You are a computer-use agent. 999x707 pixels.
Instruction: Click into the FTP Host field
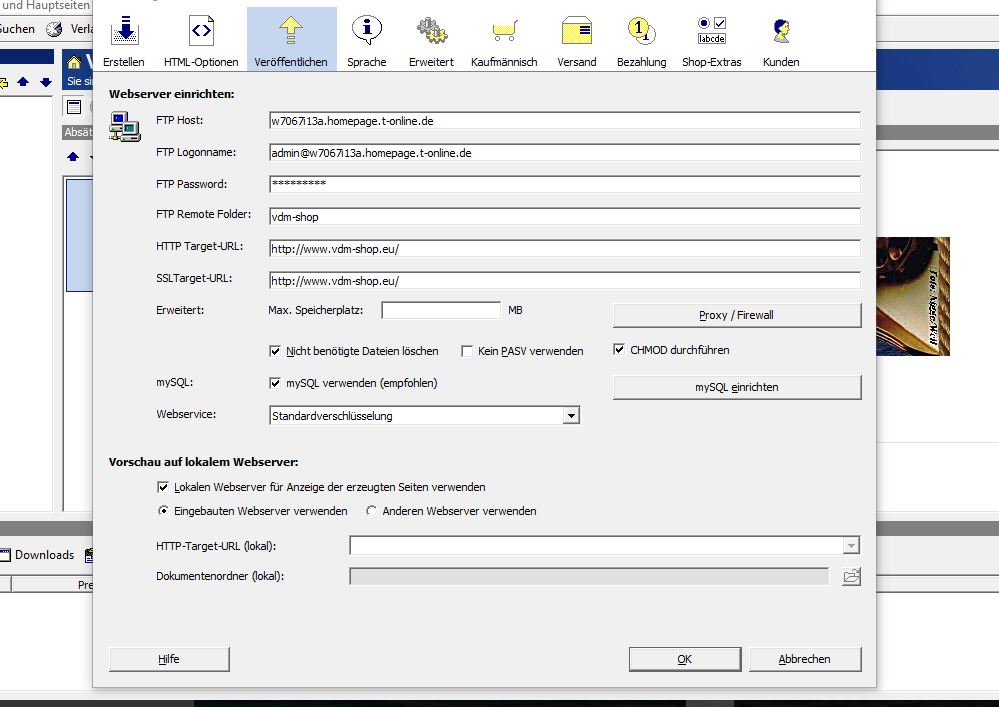pyautogui.click(x=564, y=121)
